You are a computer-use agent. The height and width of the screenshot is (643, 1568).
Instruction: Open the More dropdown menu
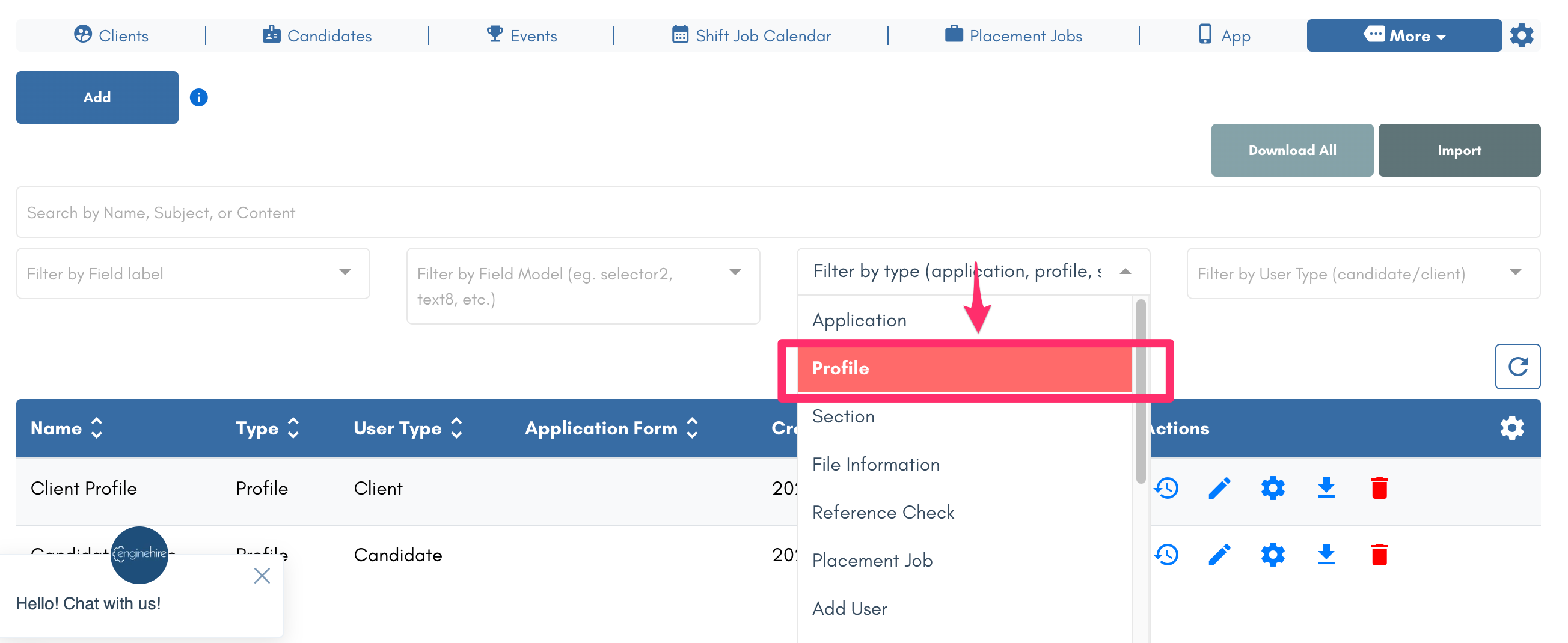[x=1404, y=35]
